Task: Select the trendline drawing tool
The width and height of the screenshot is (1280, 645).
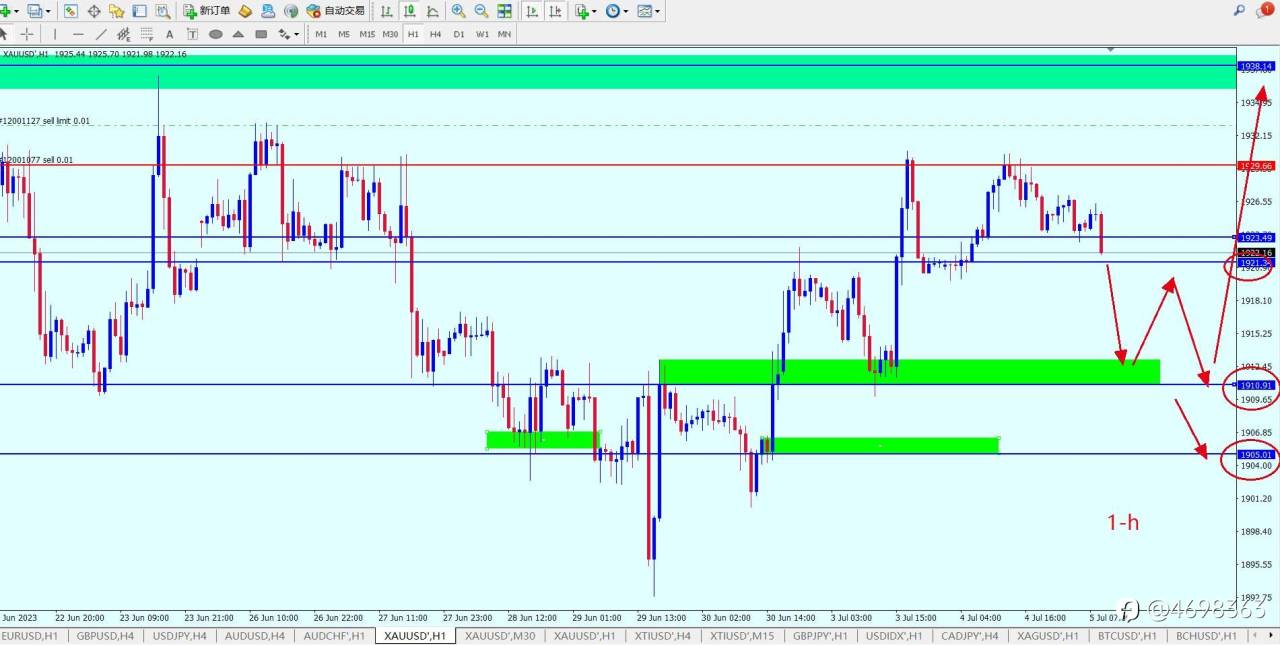Action: (x=101, y=34)
